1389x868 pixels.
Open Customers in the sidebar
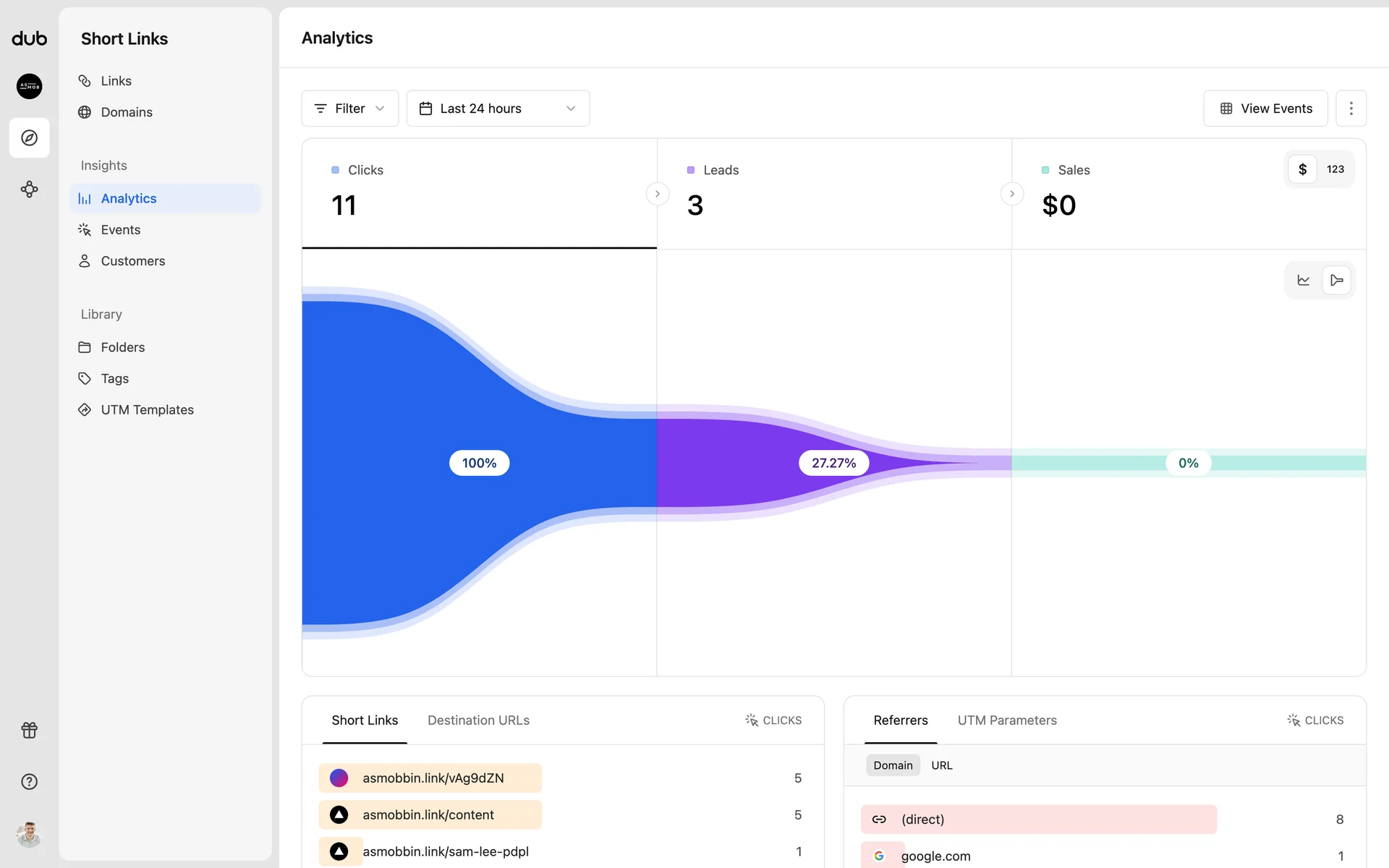click(132, 261)
